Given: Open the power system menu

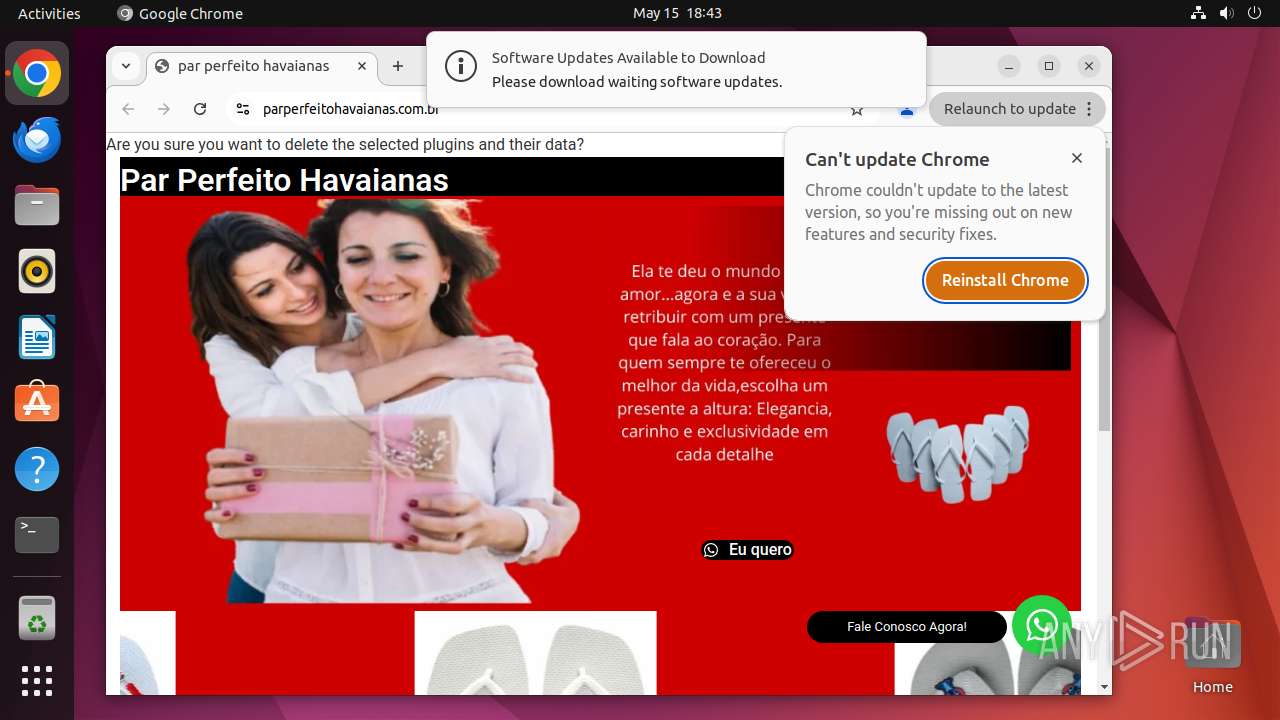Looking at the screenshot, I should click(x=1254, y=13).
